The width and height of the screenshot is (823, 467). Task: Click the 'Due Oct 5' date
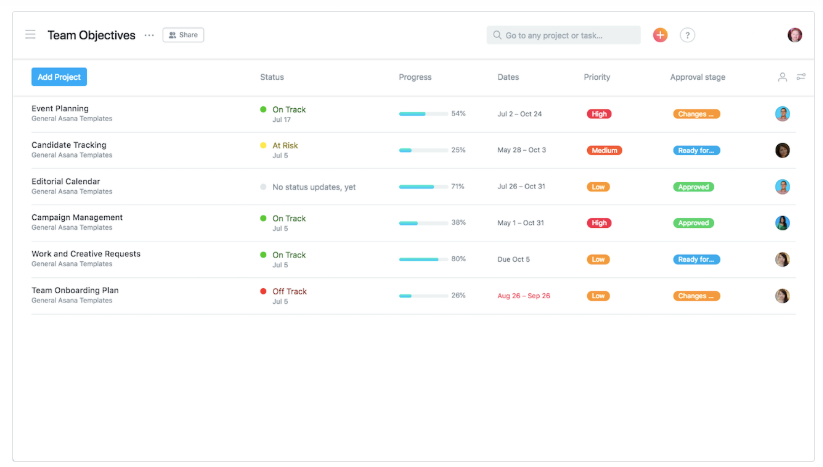click(513, 259)
